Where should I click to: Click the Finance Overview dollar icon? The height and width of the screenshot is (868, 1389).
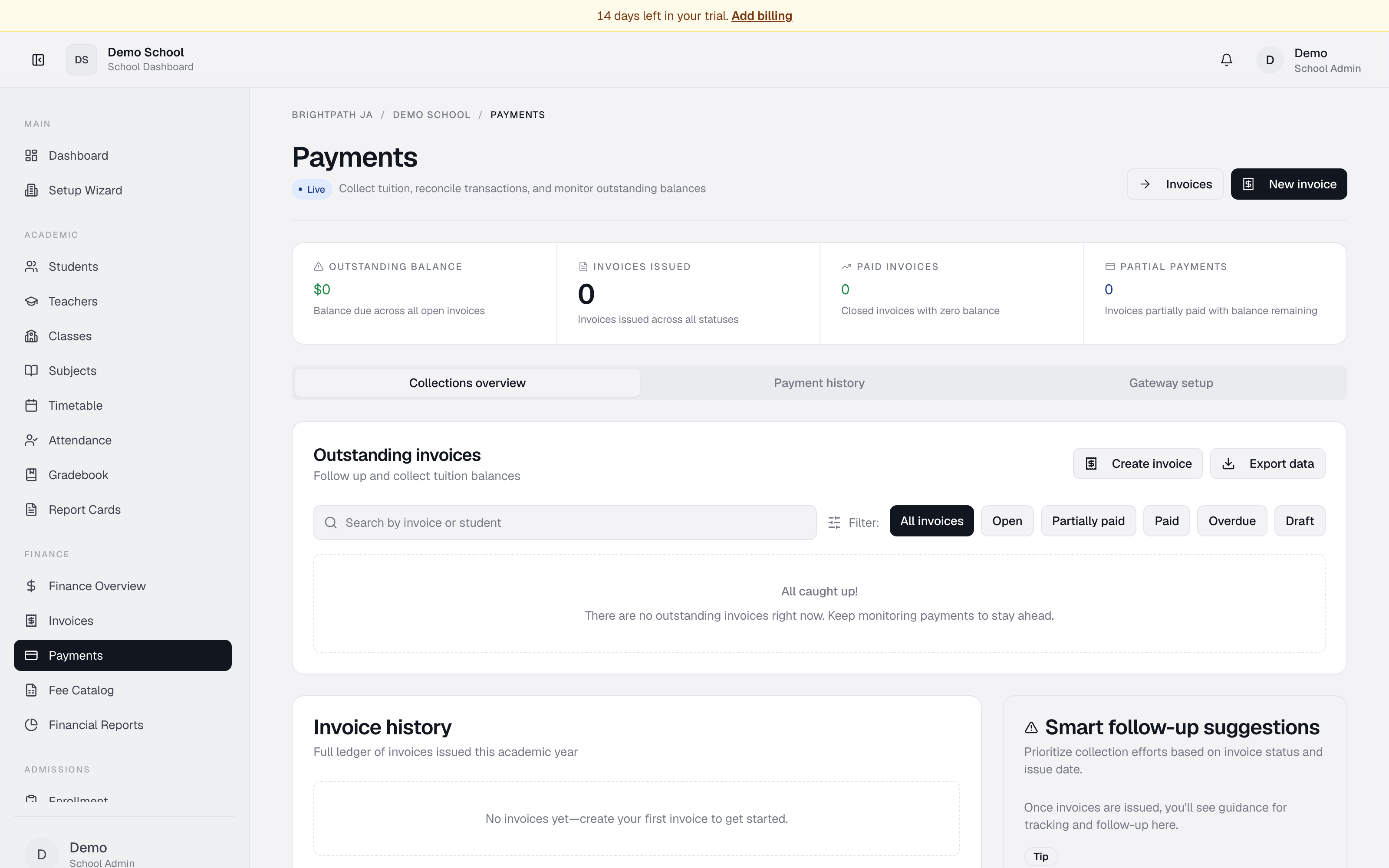32,586
